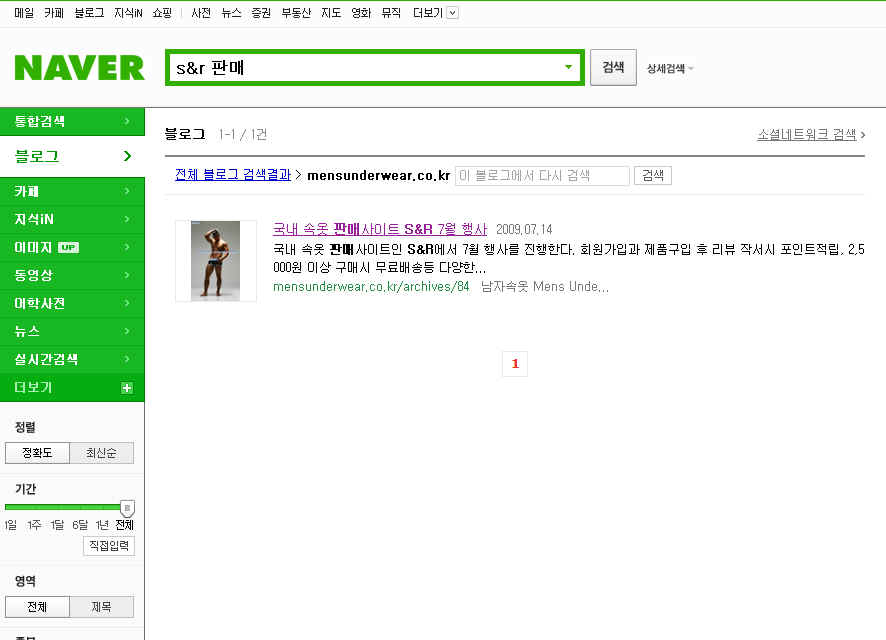Open 지식iN in the left sidebar
The height and width of the screenshot is (640, 886).
pos(34,219)
